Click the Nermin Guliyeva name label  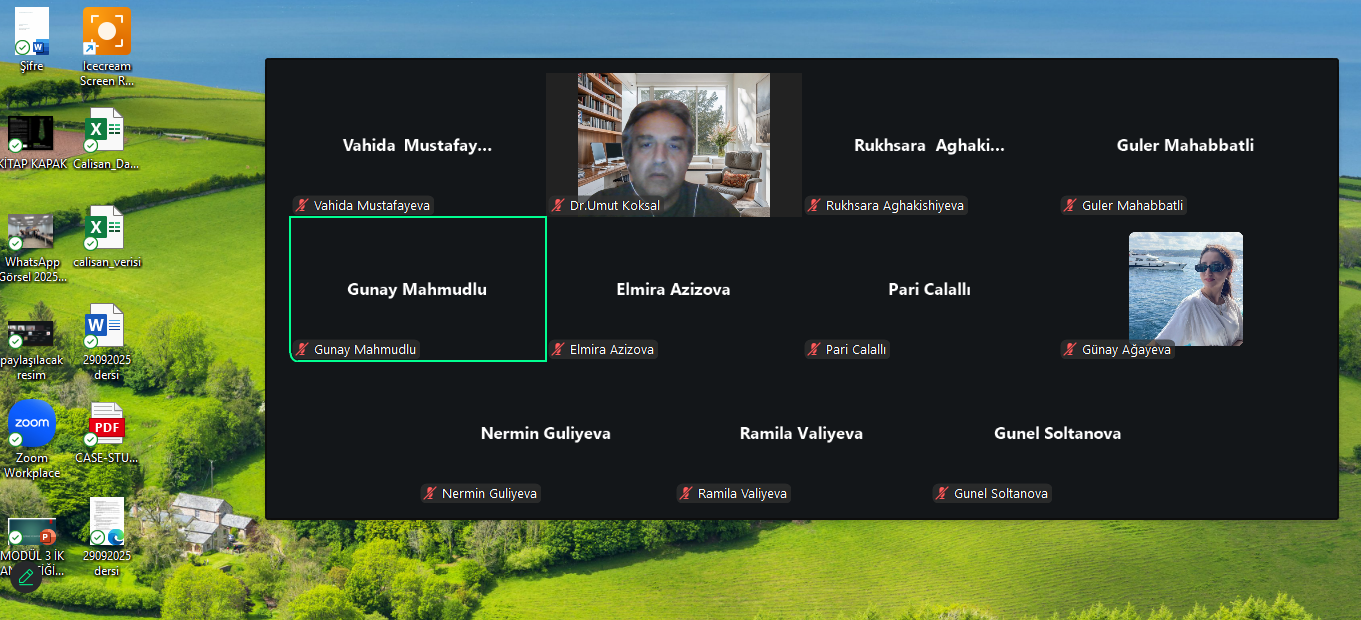(x=489, y=493)
